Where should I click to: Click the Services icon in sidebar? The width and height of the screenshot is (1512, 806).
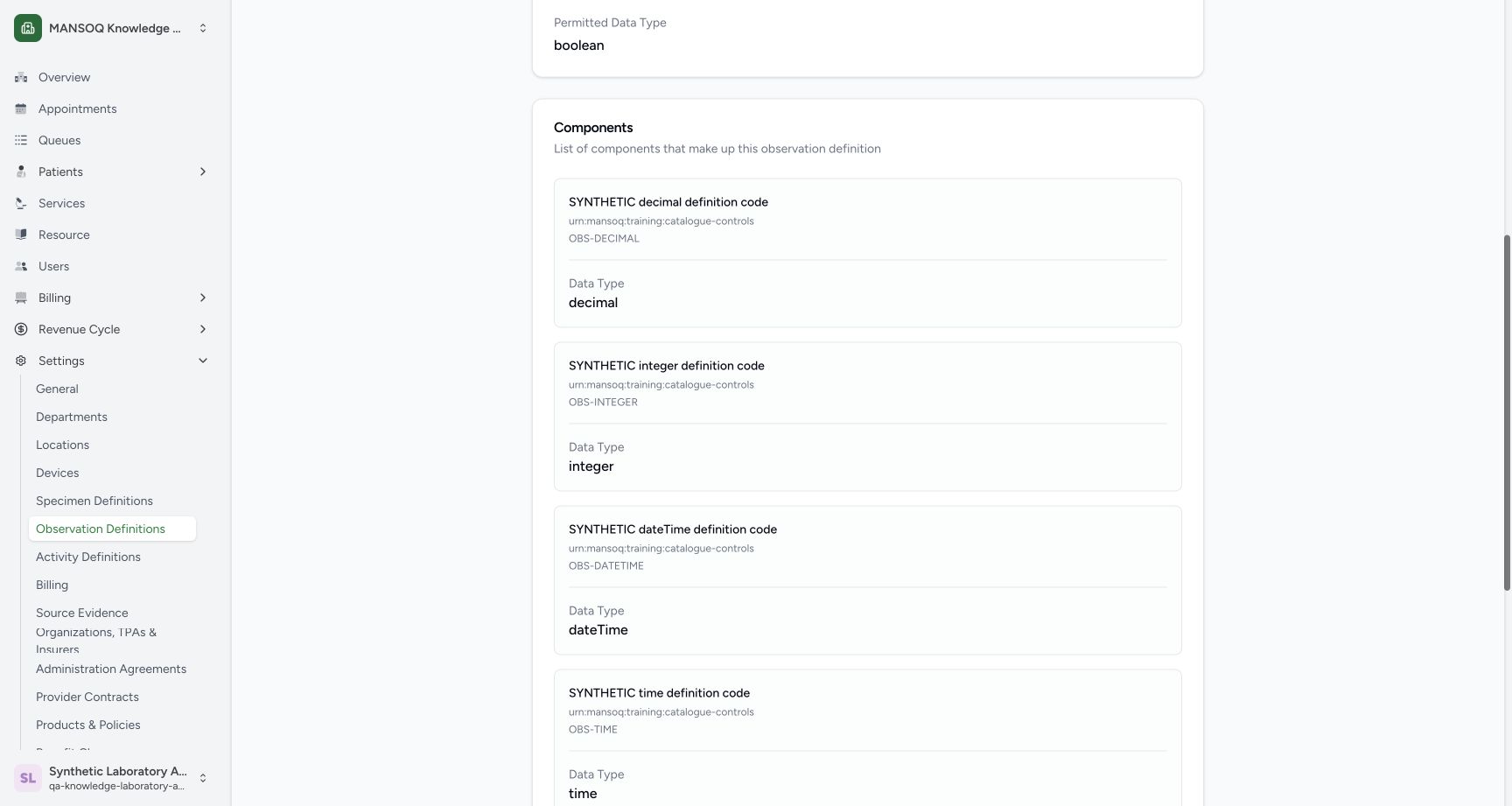click(x=21, y=203)
